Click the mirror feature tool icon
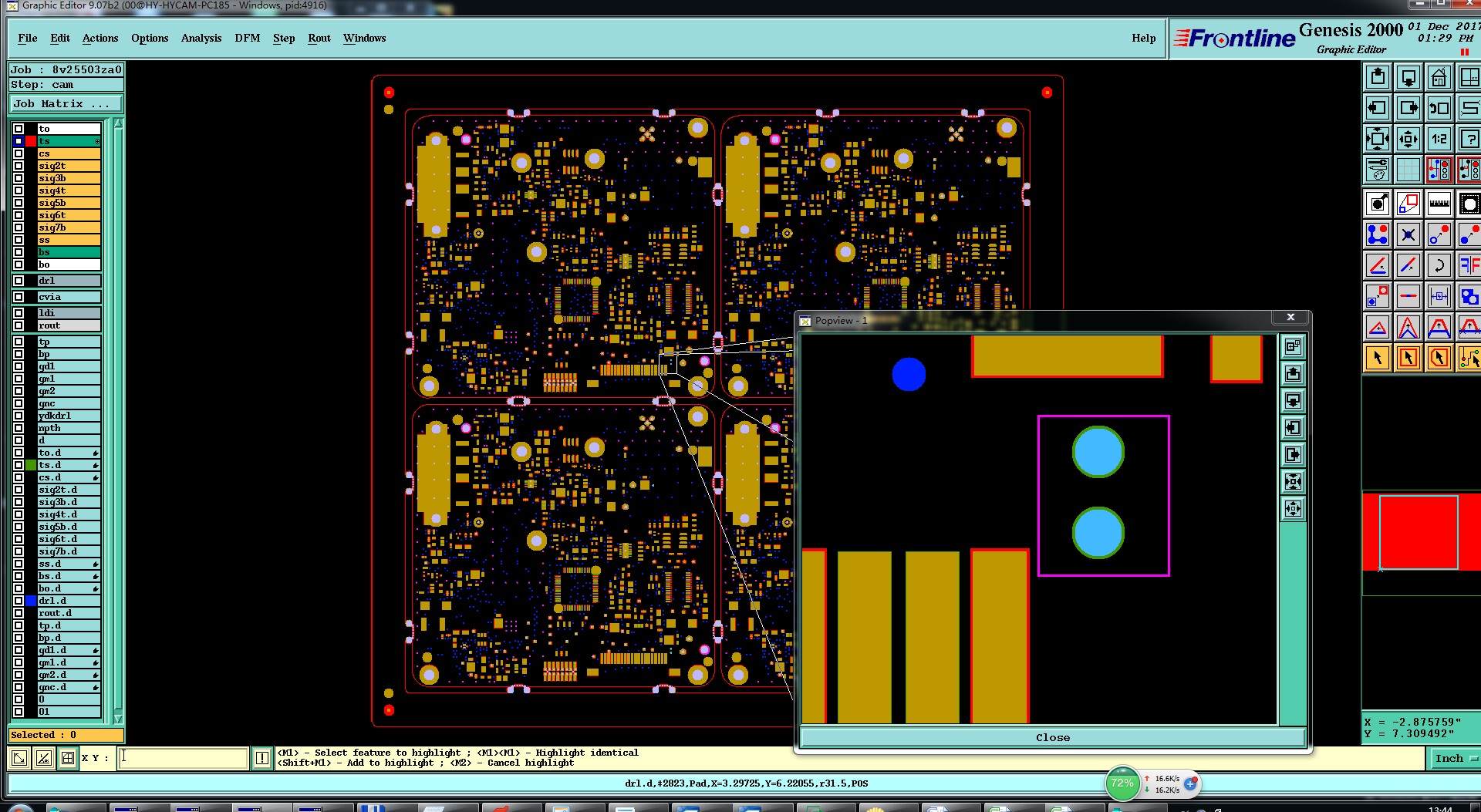The height and width of the screenshot is (812, 1481). click(x=1469, y=265)
